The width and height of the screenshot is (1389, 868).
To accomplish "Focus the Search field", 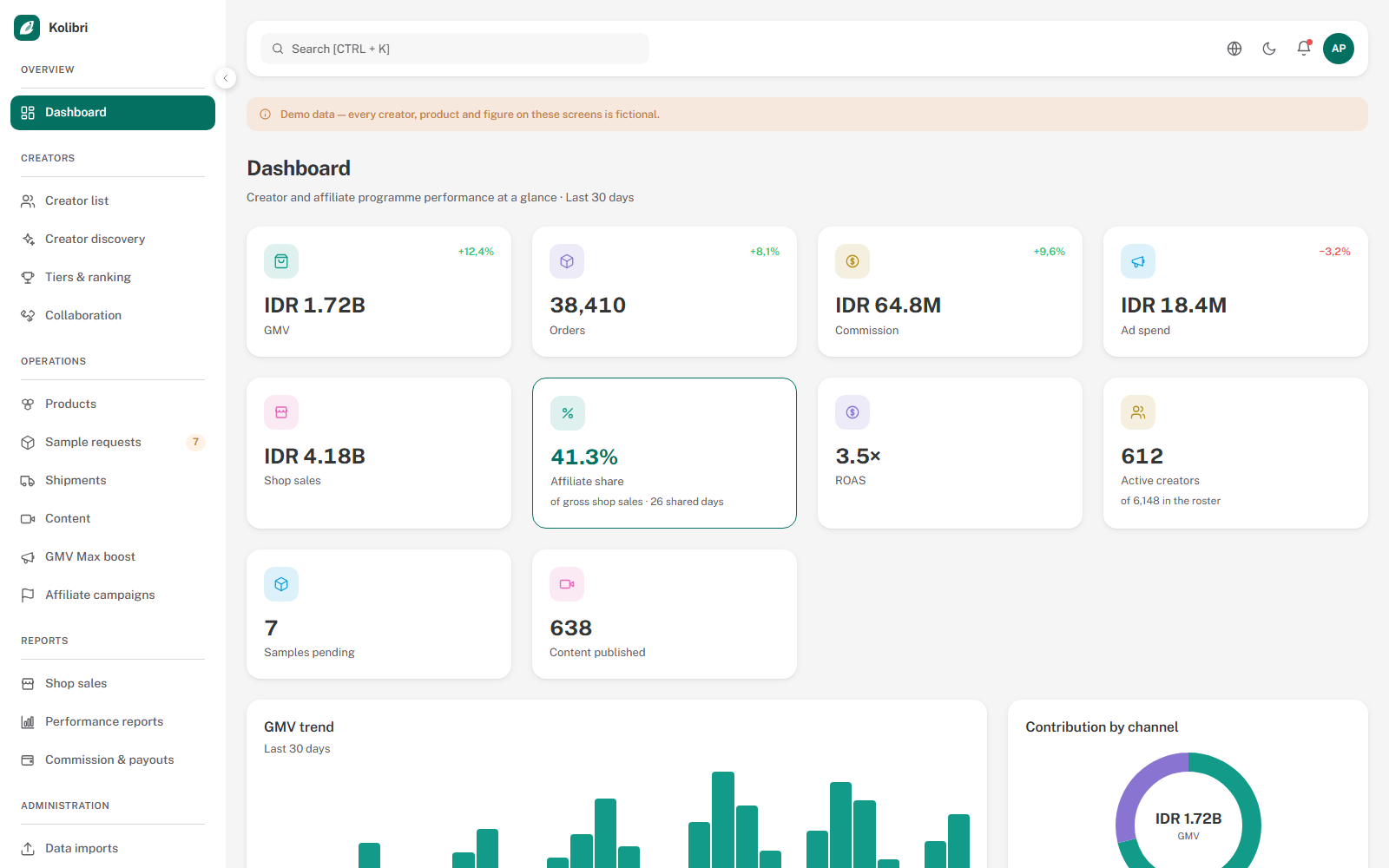I will coord(455,49).
